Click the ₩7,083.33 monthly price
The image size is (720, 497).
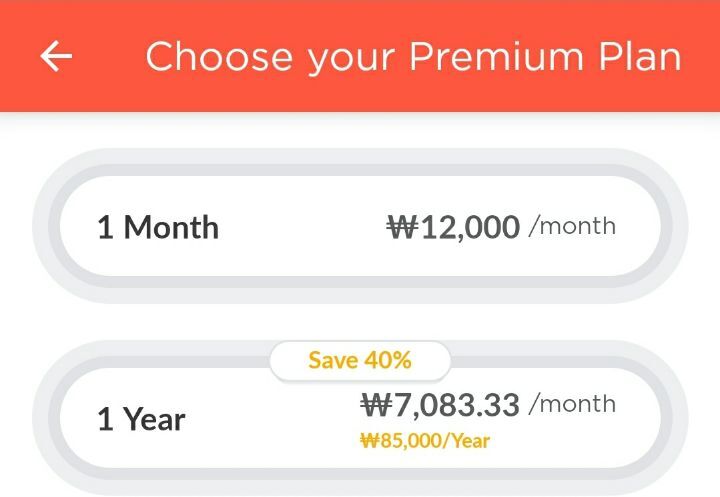440,405
